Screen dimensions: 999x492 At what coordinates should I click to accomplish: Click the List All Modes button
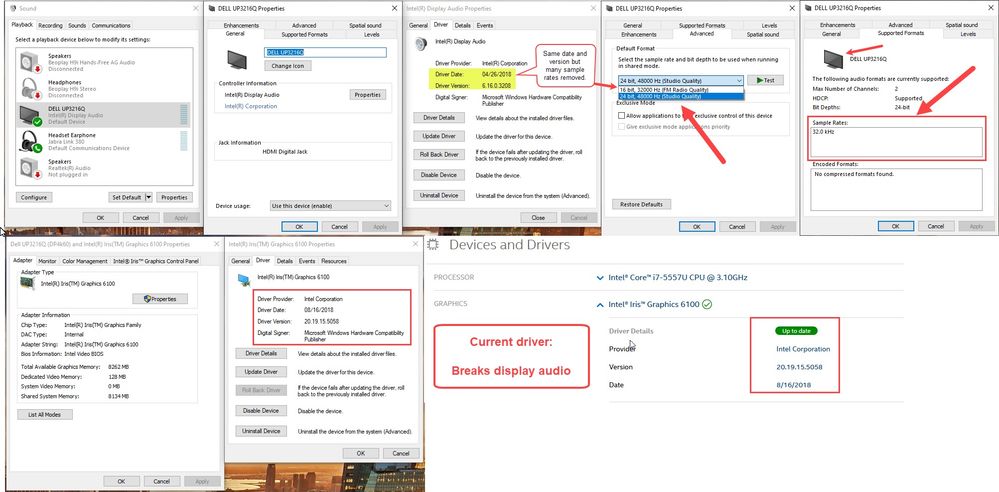point(45,414)
